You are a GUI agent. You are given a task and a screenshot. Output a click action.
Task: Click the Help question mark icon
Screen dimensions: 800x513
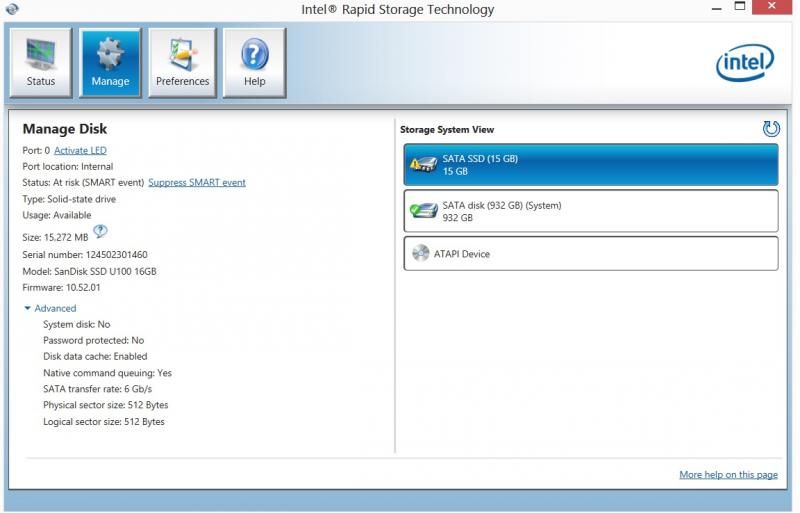[255, 54]
